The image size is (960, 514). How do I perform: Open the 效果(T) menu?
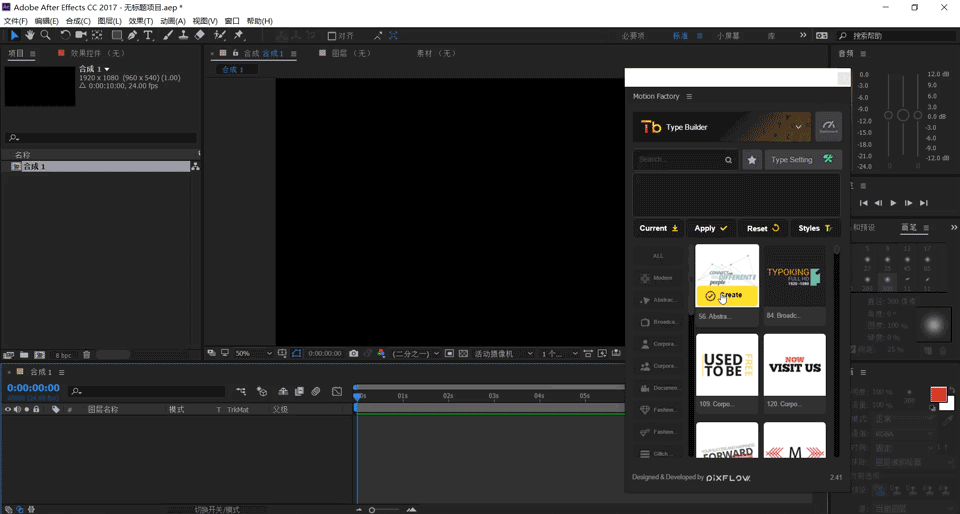pyautogui.click(x=141, y=21)
